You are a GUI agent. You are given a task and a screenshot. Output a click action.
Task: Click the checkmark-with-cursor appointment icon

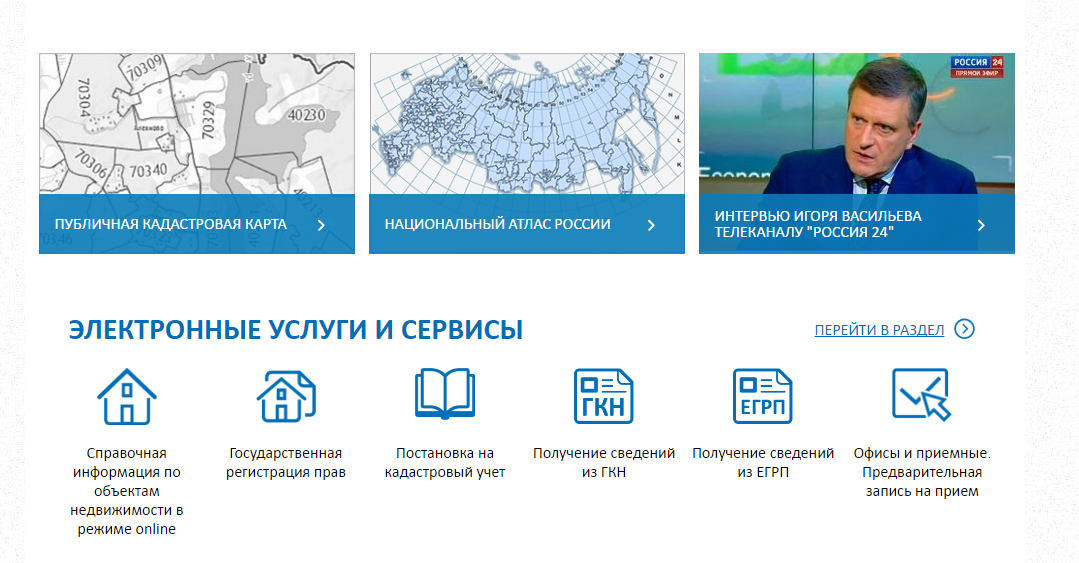[x=921, y=395]
